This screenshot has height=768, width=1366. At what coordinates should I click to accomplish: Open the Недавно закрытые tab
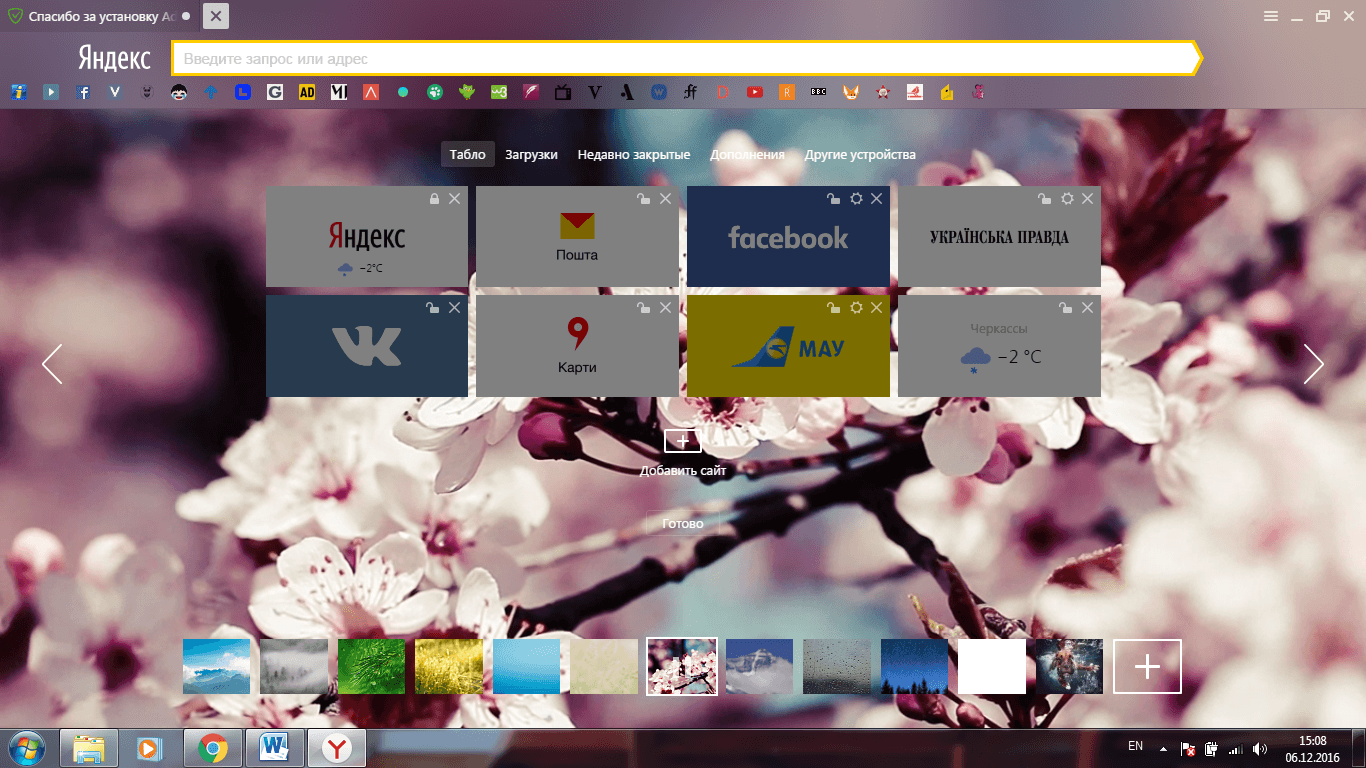click(634, 154)
